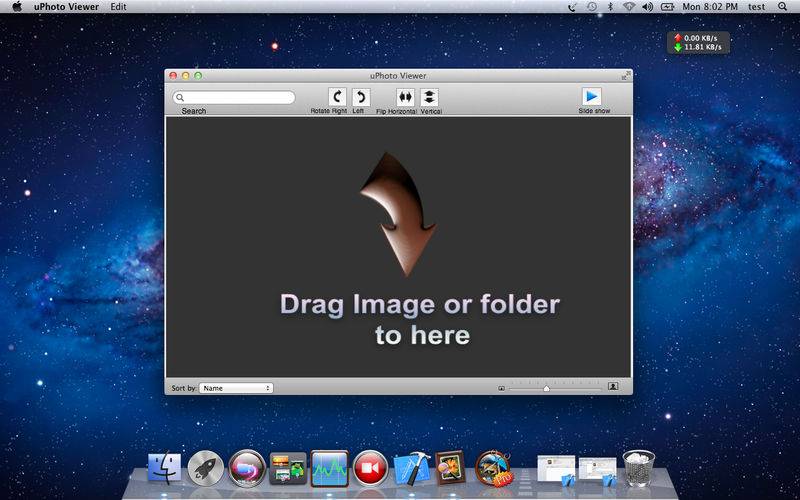800x500 pixels.
Task: Open the first window-preview folder stack in Dock
Action: point(557,470)
